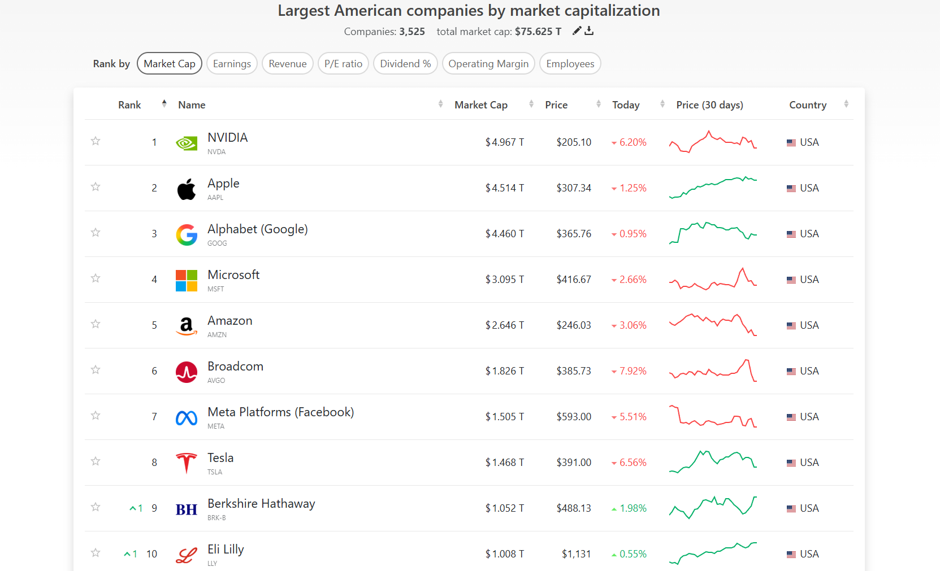940x571 pixels.
Task: Click the Broadcom logo icon
Action: [x=186, y=372]
